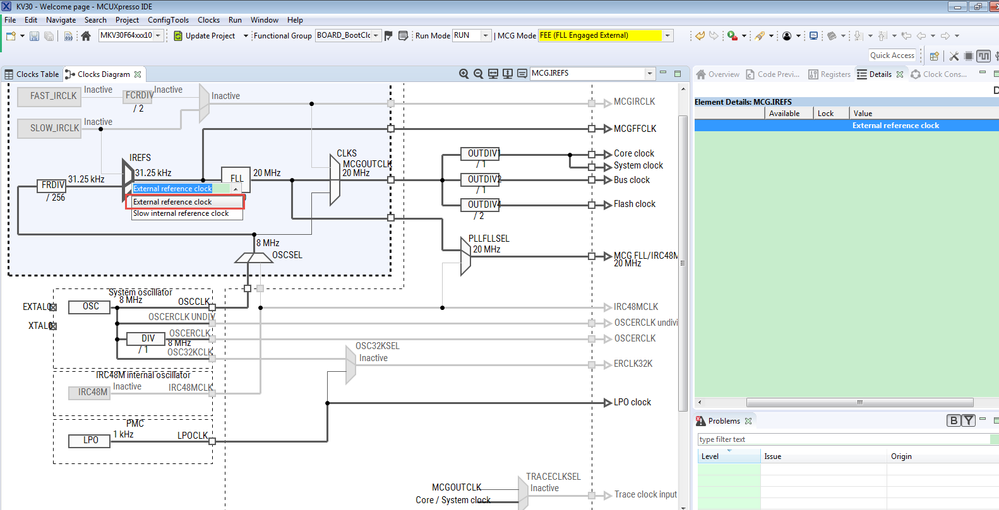999x510 pixels.
Task: Click the Save icon in the toolbar
Action: [34, 36]
